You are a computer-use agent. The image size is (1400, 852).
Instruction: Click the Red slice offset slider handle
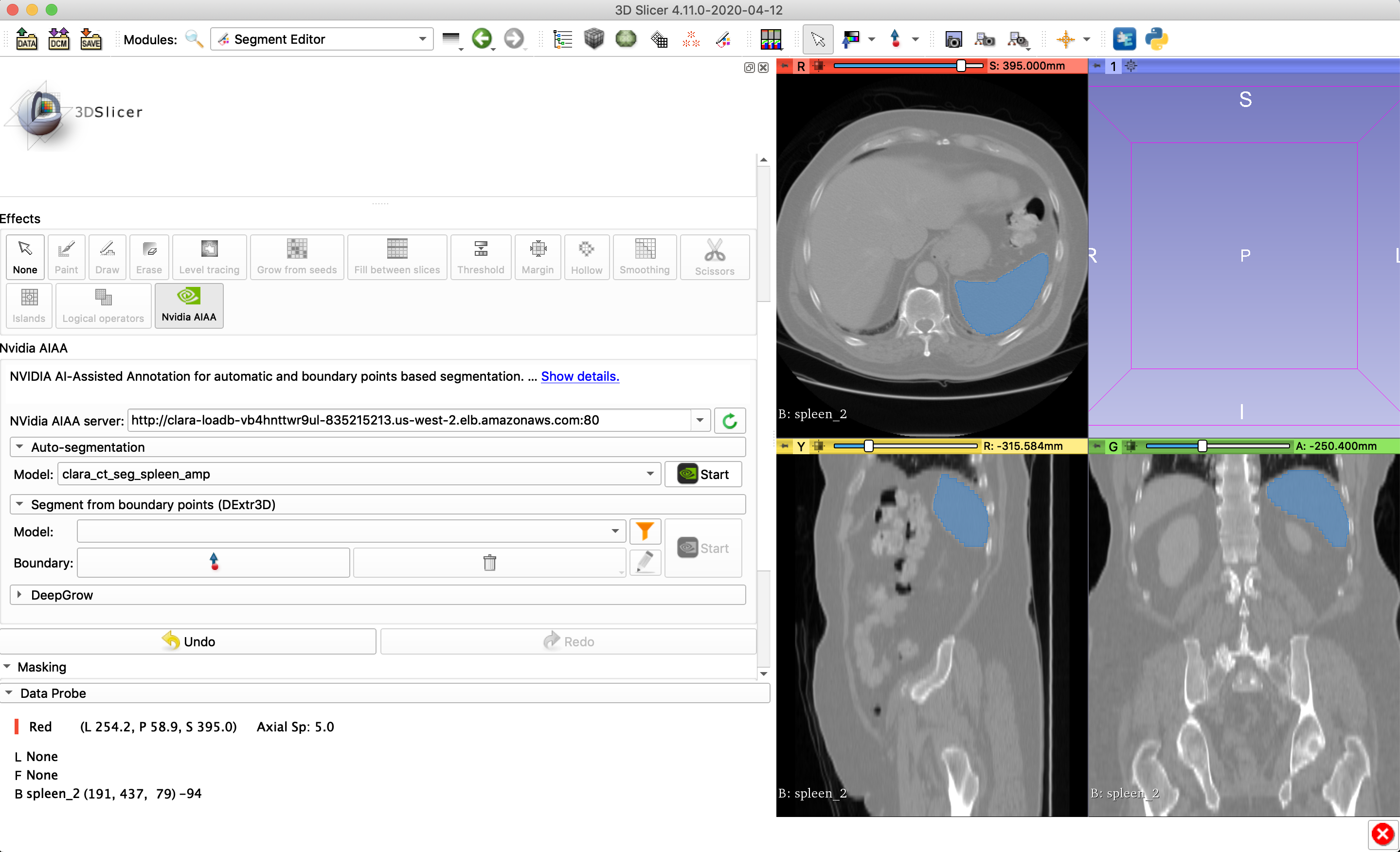(x=961, y=66)
